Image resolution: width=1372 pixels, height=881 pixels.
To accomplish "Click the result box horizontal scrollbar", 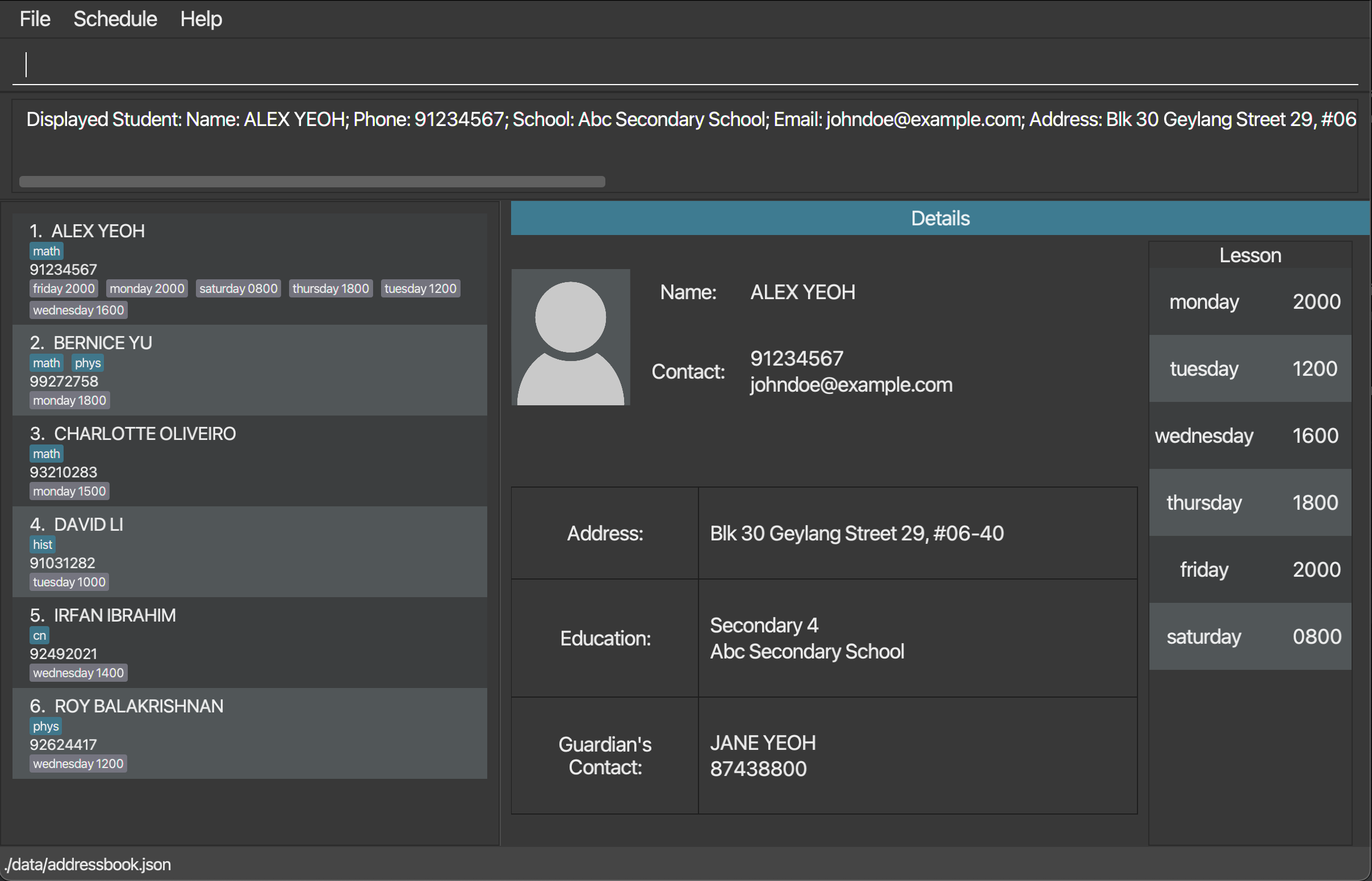I will pos(312,181).
